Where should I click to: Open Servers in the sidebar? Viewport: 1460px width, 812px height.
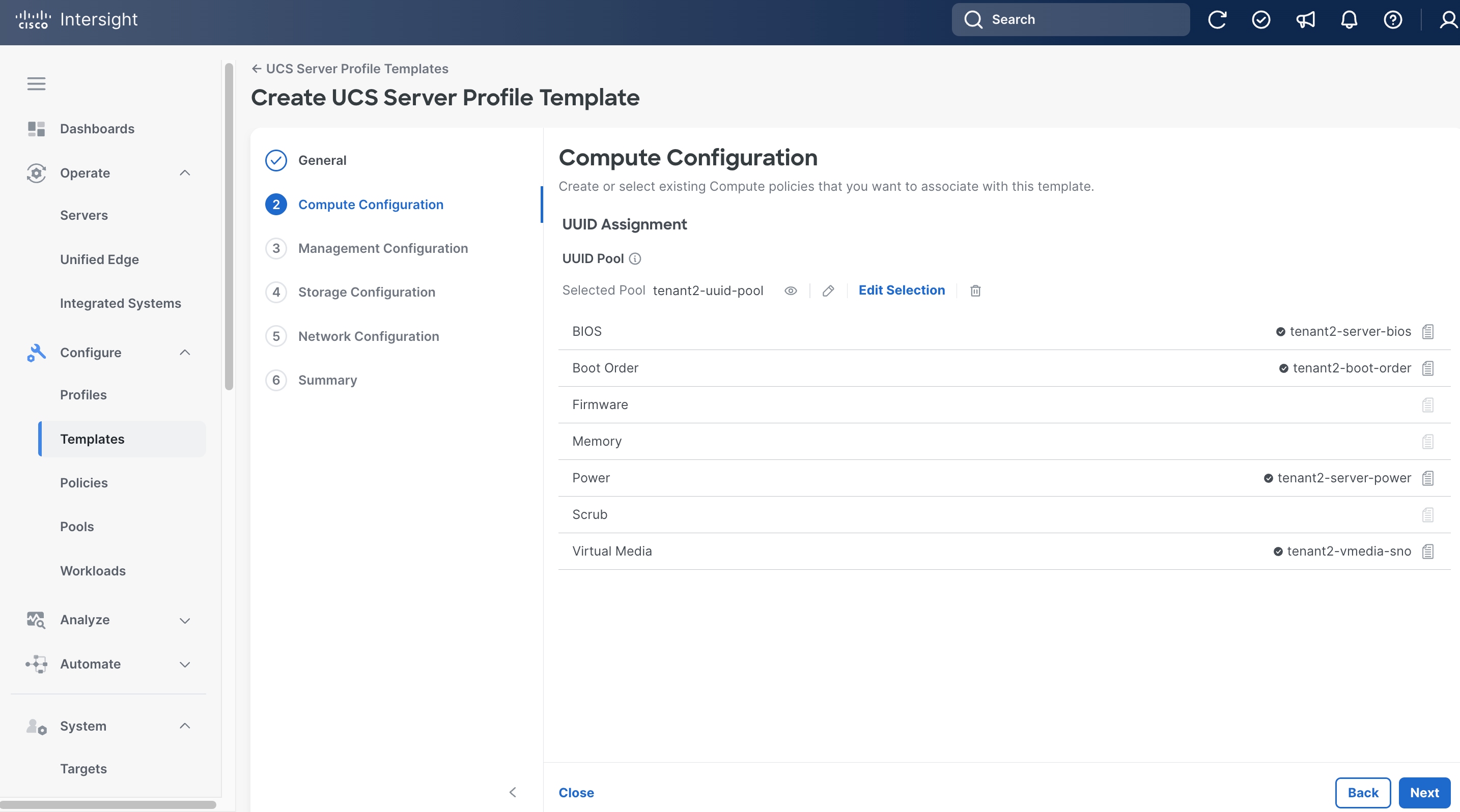click(84, 215)
